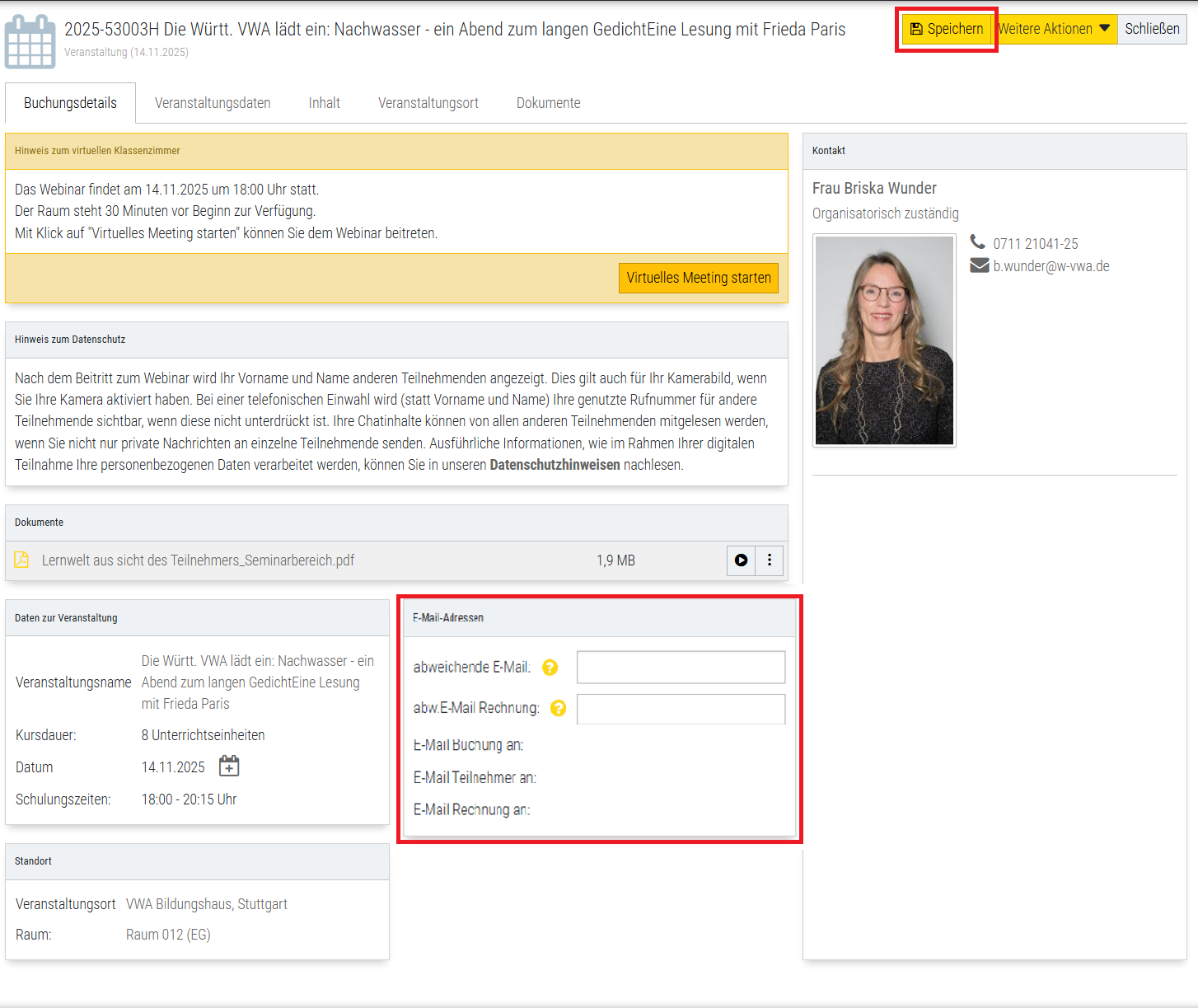Viewport: 1198px width, 1008px height.
Task: Switch to the Veranstaltungsdaten tab
Action: pos(213,103)
